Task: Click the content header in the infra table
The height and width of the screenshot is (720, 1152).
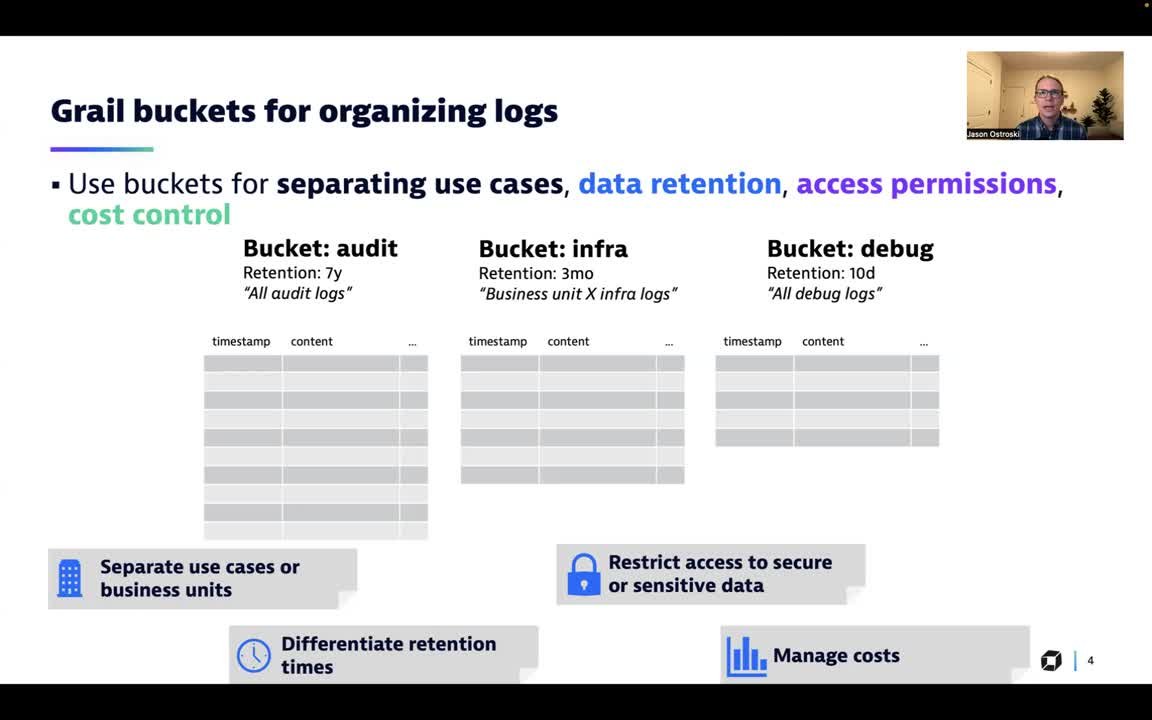Action: [x=568, y=342]
